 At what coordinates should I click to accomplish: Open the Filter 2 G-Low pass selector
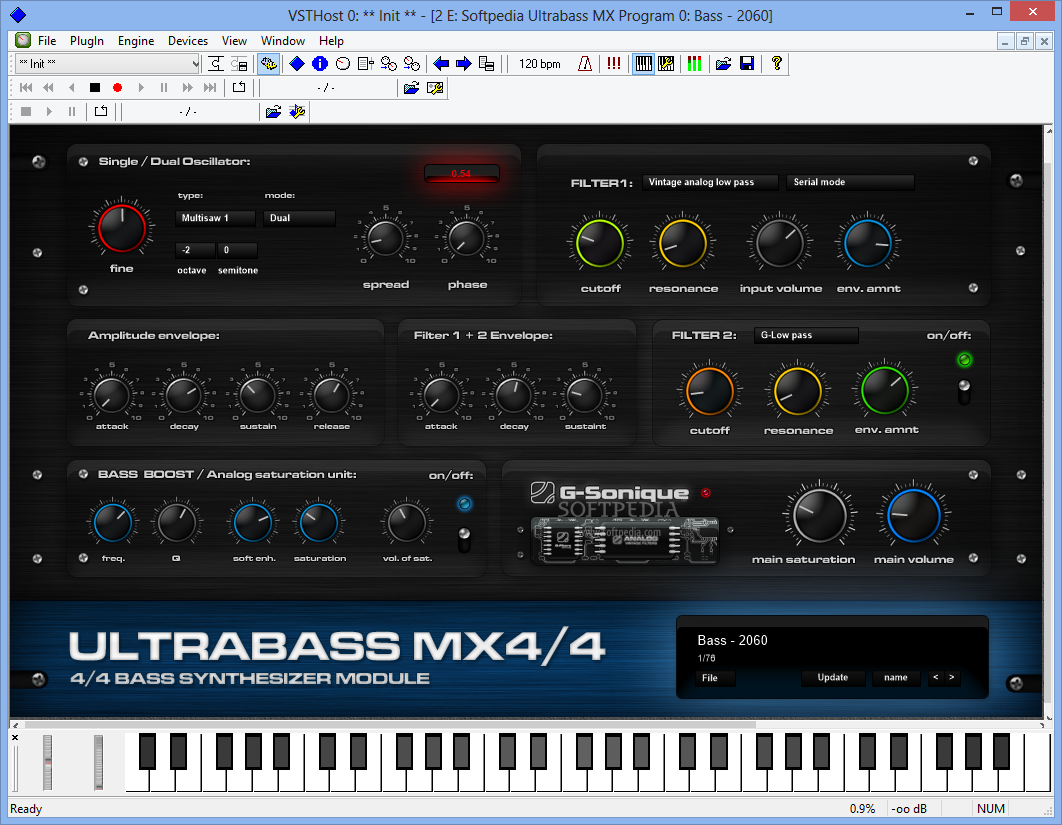(806, 335)
